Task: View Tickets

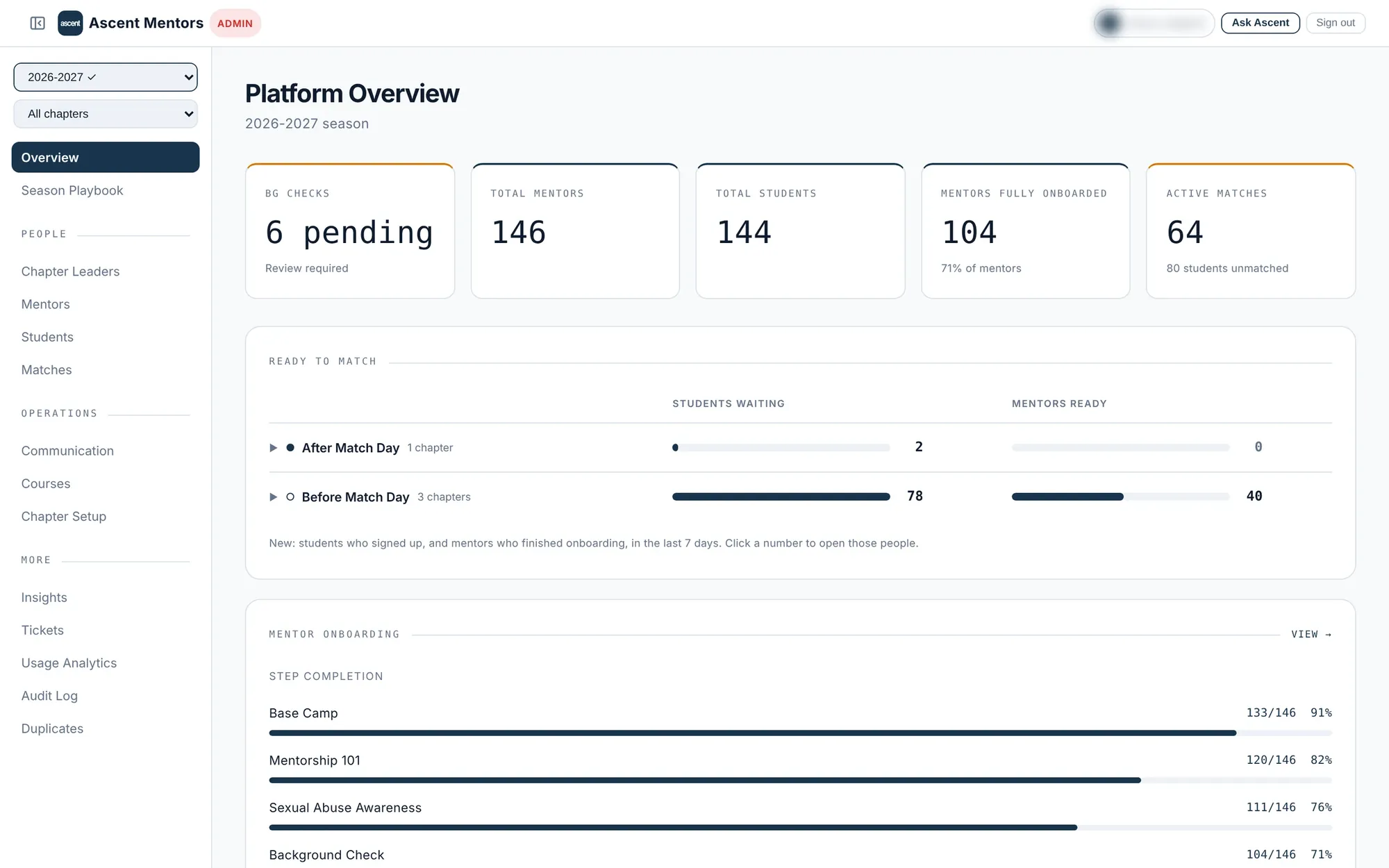Action: tap(42, 631)
